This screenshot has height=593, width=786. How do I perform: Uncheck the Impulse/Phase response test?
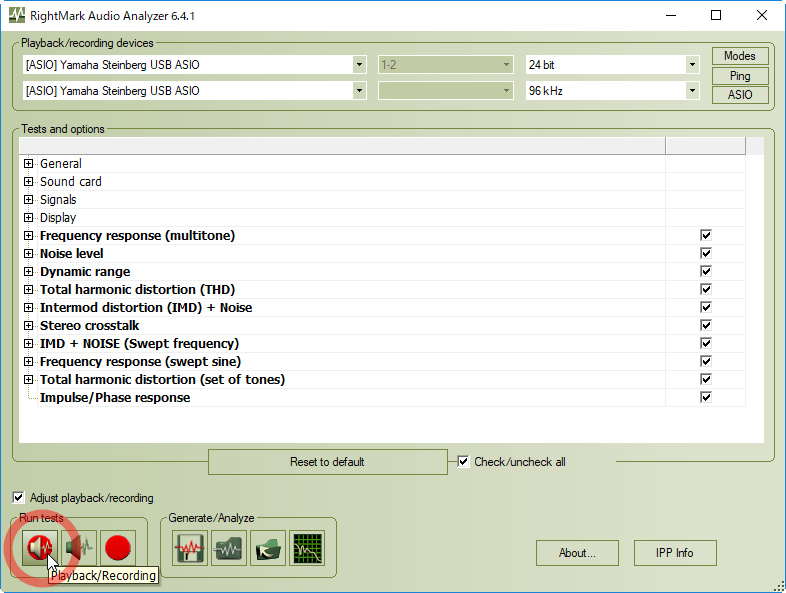click(706, 398)
